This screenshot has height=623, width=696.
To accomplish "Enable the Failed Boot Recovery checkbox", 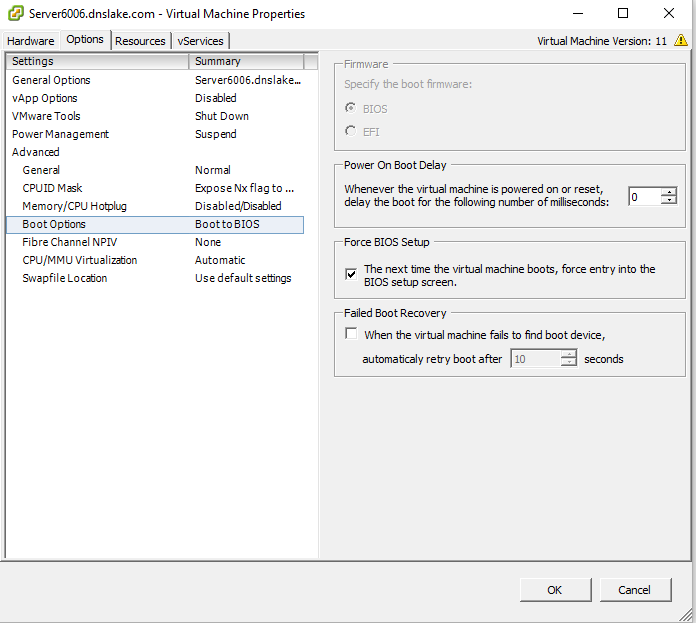I will pyautogui.click(x=351, y=335).
